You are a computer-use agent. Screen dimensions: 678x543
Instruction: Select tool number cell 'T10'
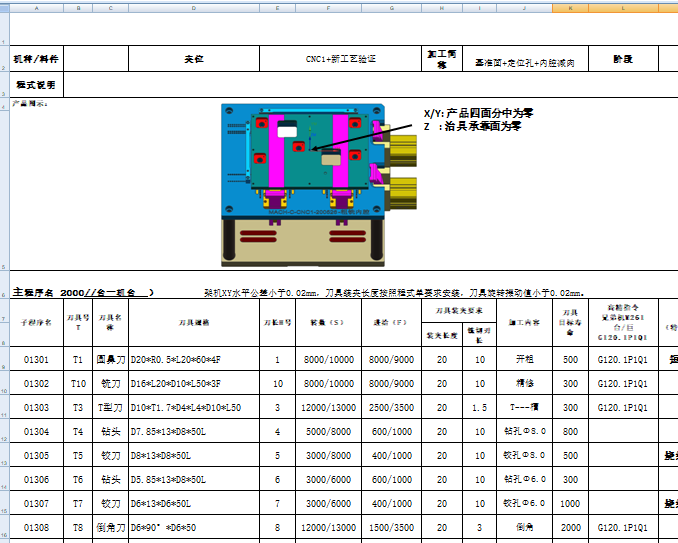point(78,383)
